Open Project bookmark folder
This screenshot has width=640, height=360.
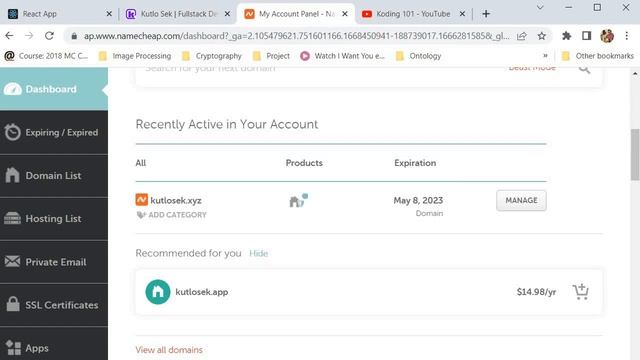point(272,56)
